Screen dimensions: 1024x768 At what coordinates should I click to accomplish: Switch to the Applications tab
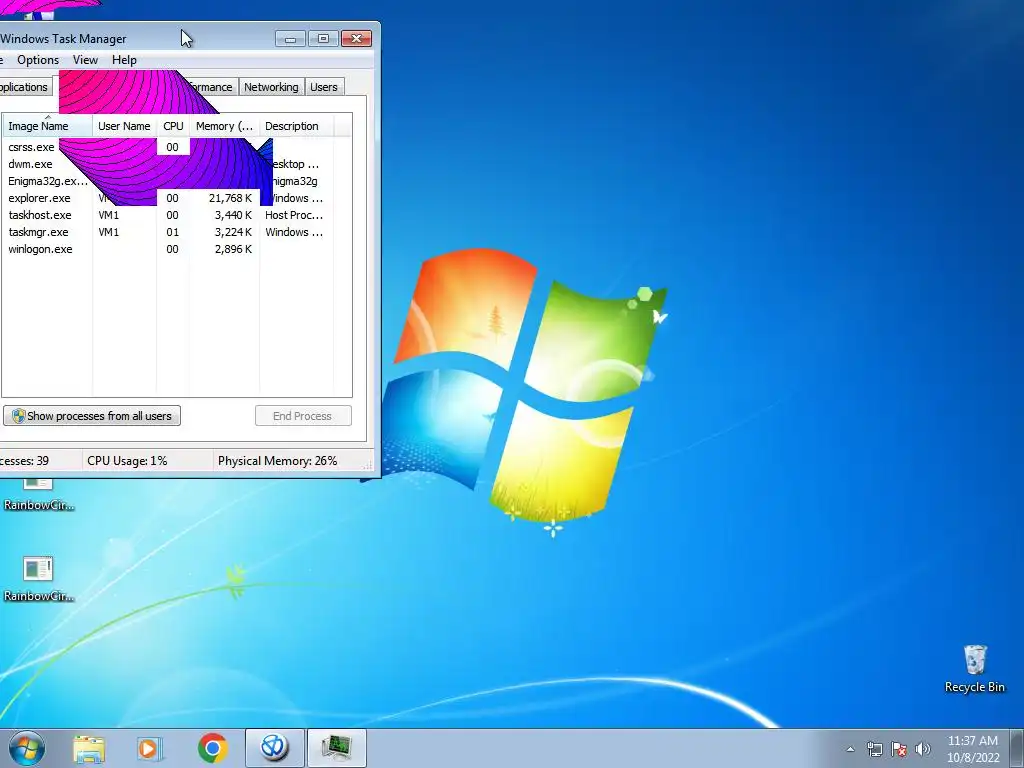(24, 87)
